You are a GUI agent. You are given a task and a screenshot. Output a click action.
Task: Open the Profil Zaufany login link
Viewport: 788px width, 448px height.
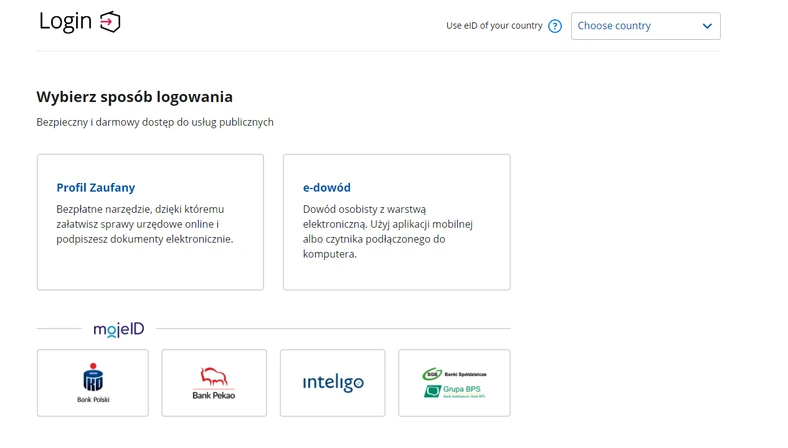[96, 187]
